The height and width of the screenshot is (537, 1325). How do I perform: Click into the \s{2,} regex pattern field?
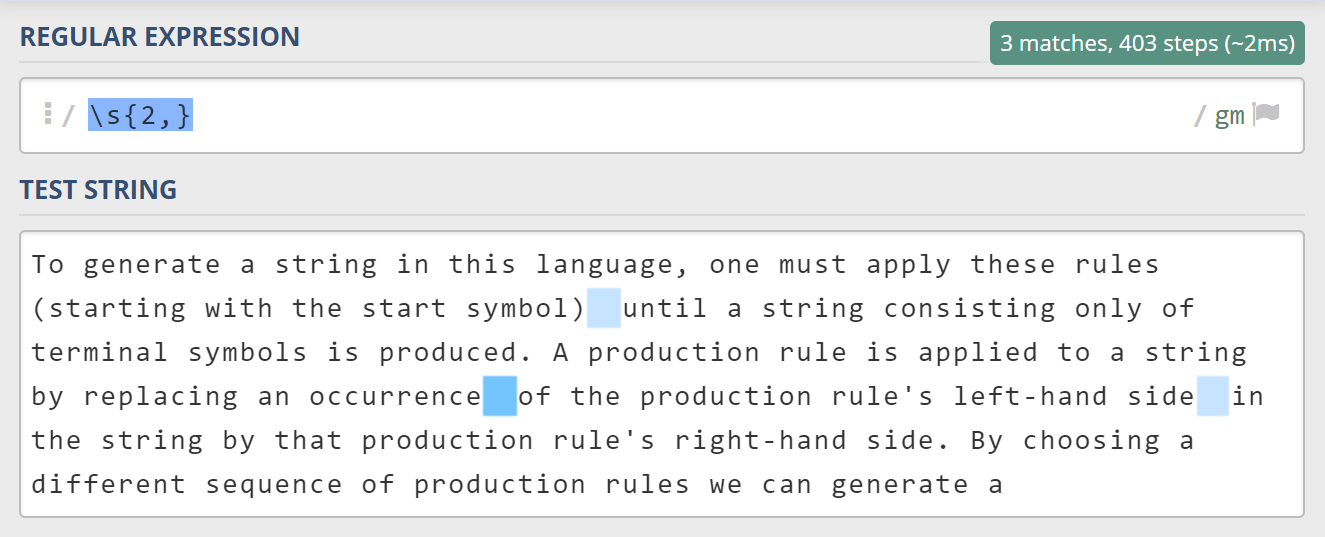click(140, 116)
